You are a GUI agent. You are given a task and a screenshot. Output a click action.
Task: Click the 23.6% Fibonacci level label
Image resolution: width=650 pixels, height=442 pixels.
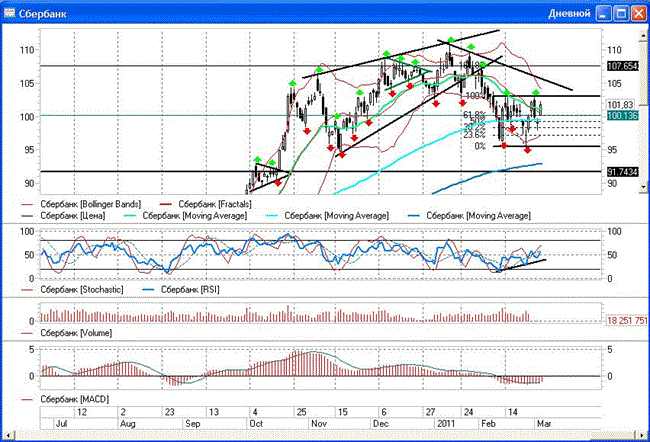(474, 135)
